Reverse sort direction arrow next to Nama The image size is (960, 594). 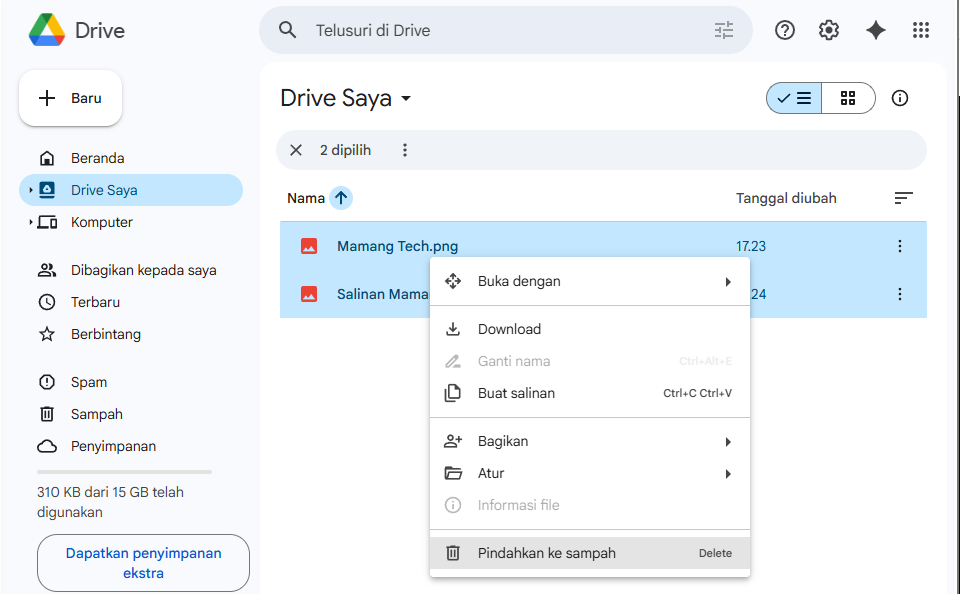coord(341,198)
